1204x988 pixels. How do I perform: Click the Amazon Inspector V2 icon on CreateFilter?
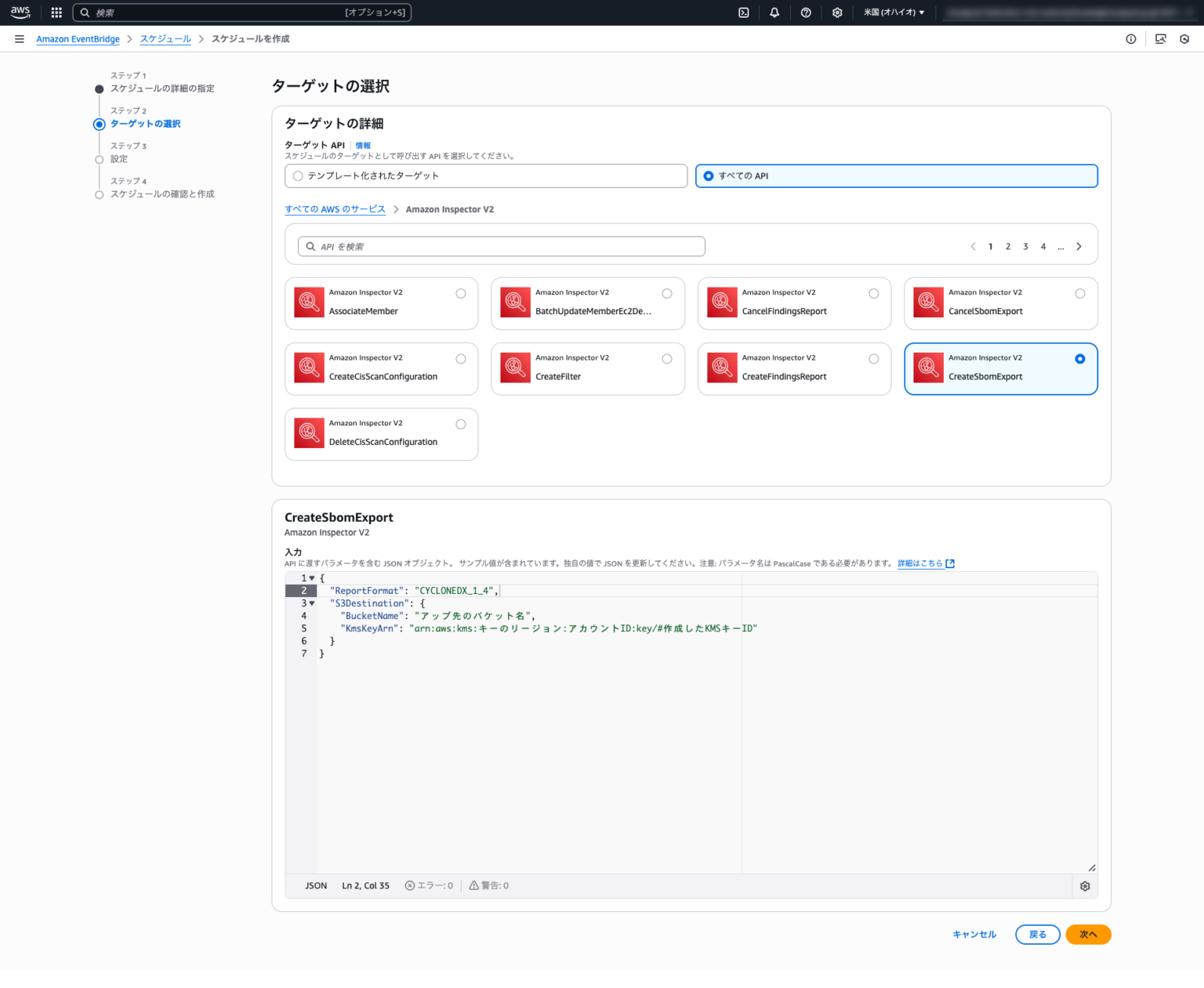pyautogui.click(x=515, y=368)
